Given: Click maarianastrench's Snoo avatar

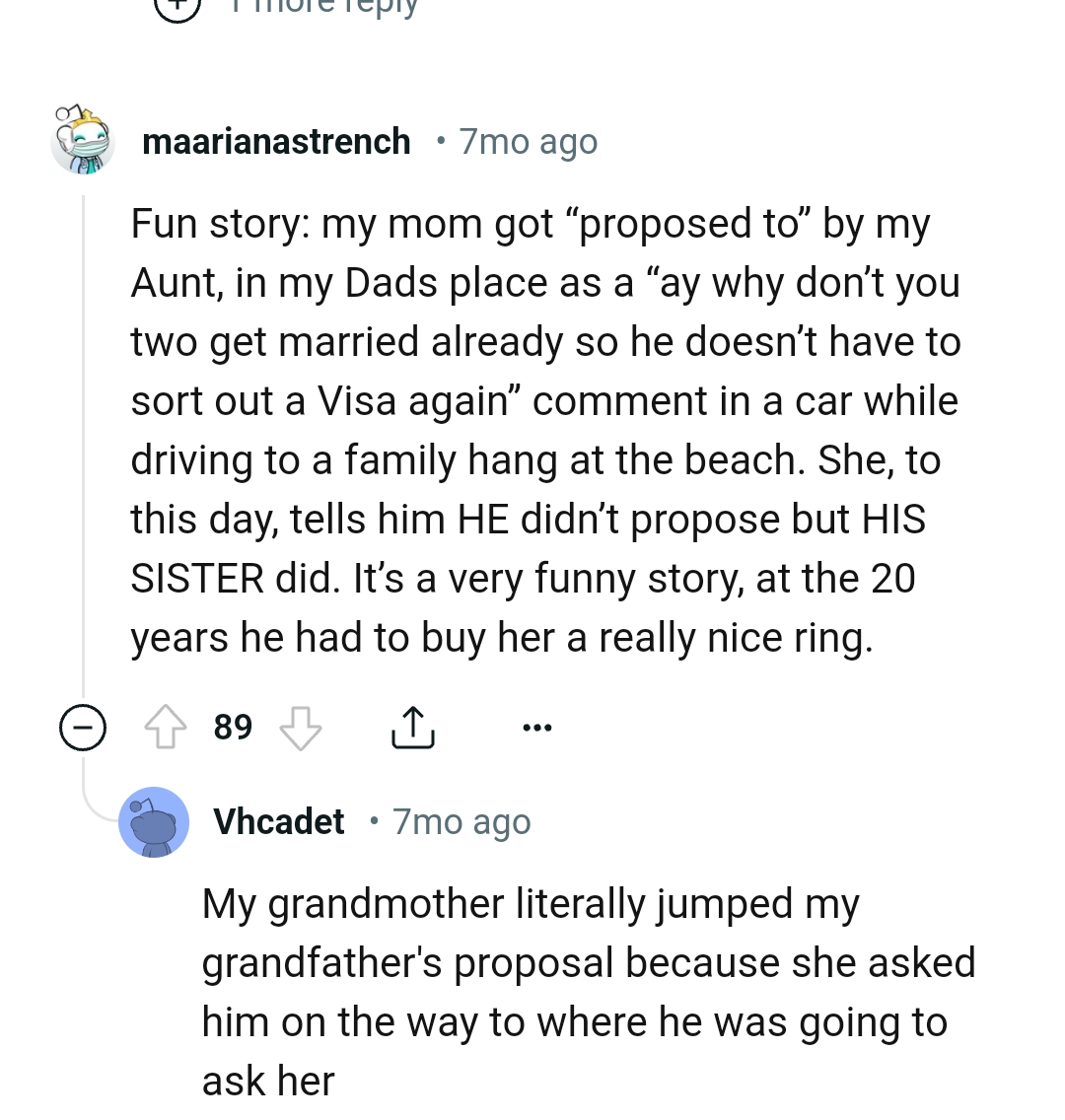Looking at the screenshot, I should [x=83, y=140].
